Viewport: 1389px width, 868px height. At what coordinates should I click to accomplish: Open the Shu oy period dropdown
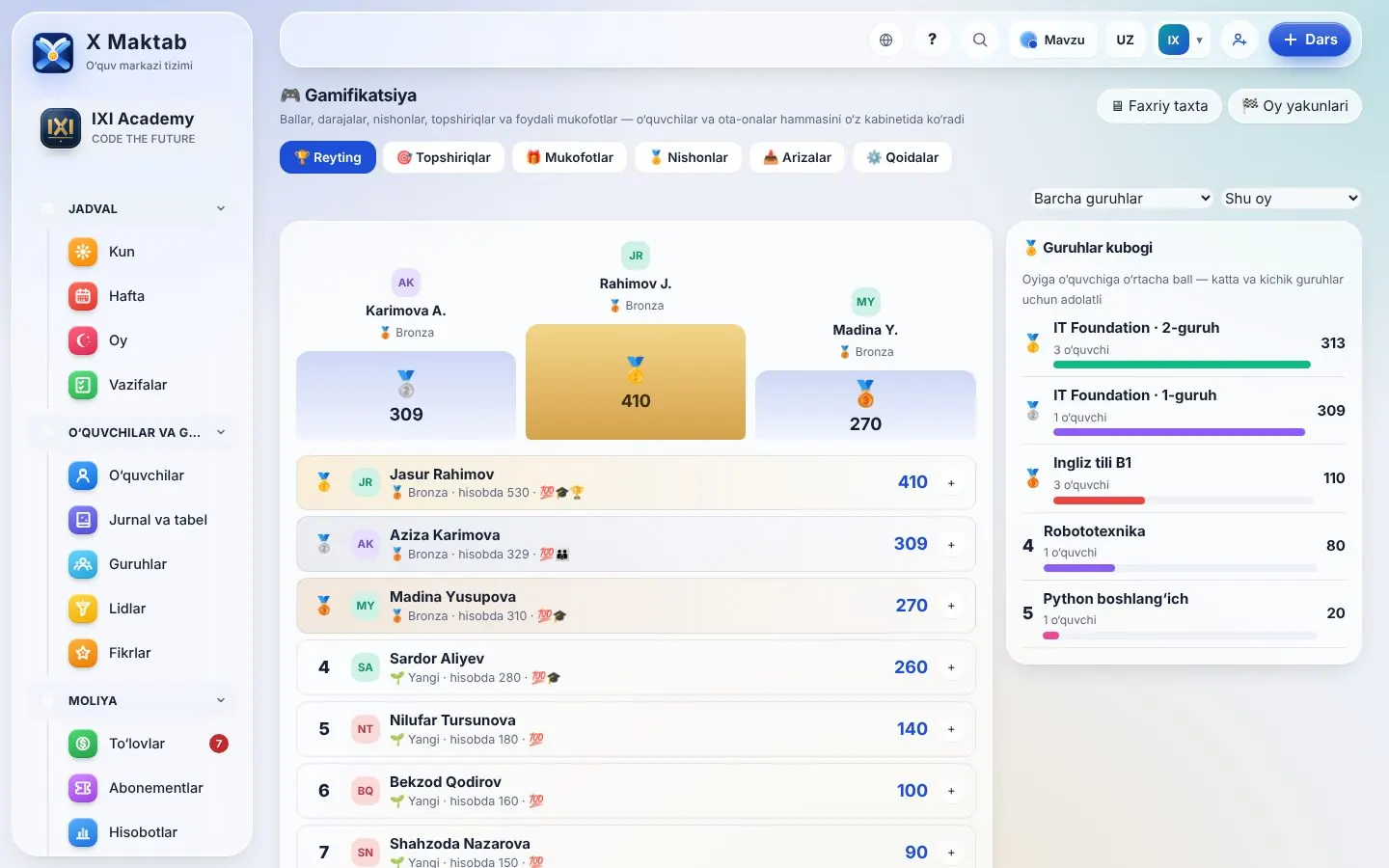[x=1291, y=198]
